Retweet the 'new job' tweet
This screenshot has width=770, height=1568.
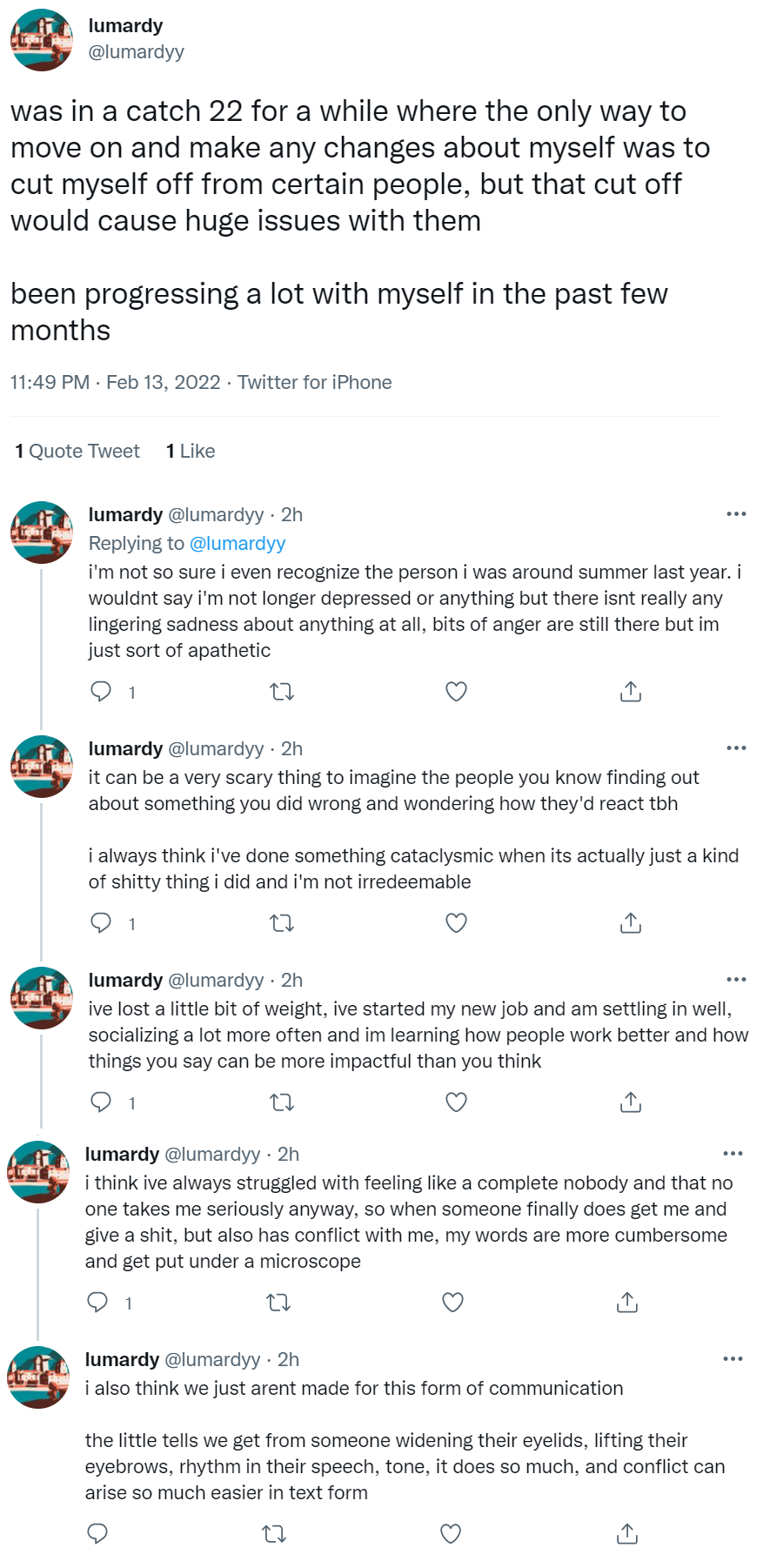(x=282, y=1102)
